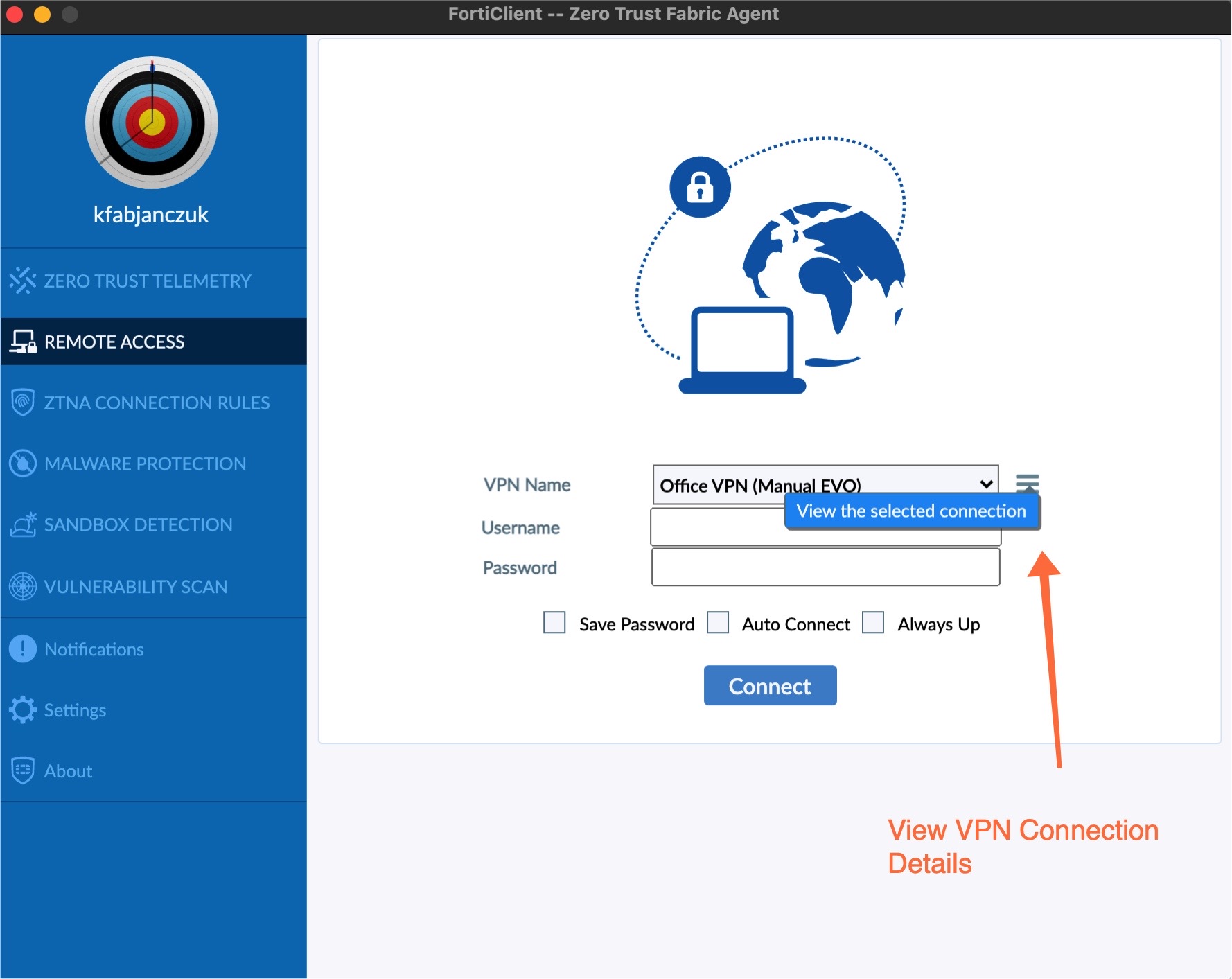Enable the Save Password checkbox
The height and width of the screenshot is (979, 1232).
coord(554,622)
